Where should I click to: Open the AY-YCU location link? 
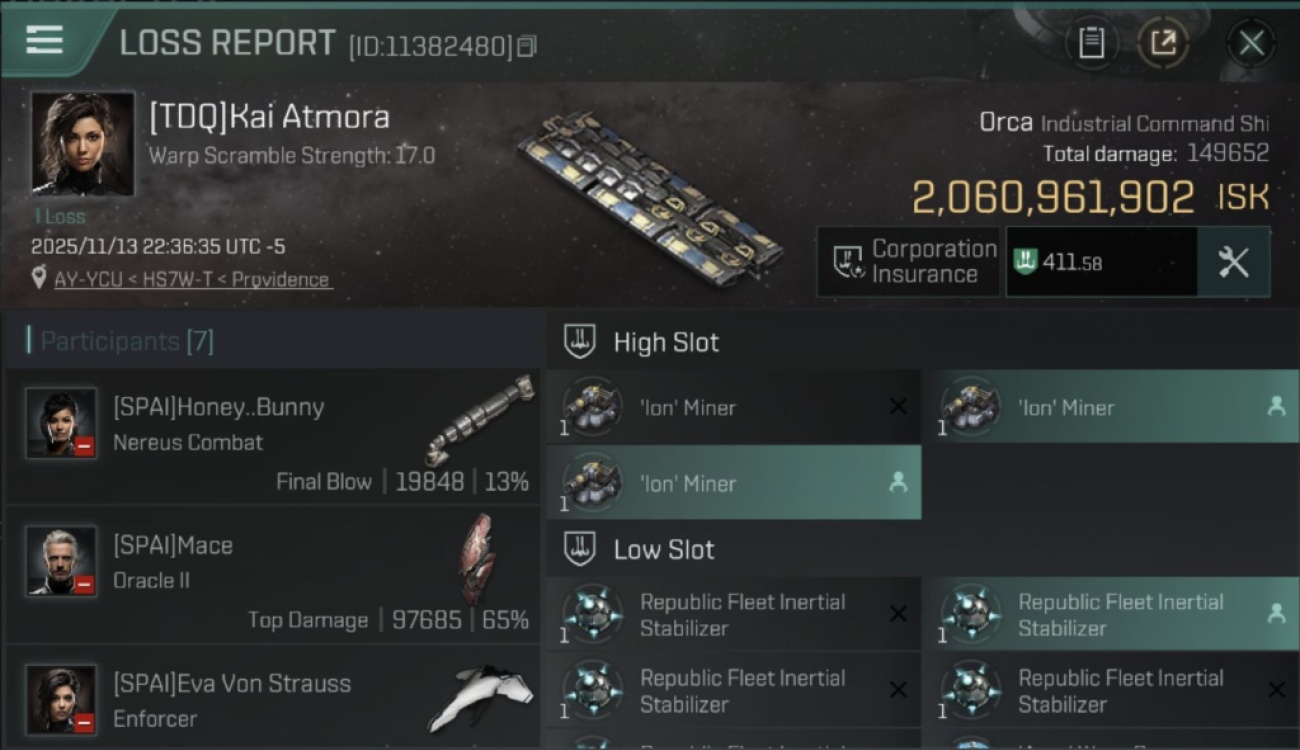(x=191, y=280)
